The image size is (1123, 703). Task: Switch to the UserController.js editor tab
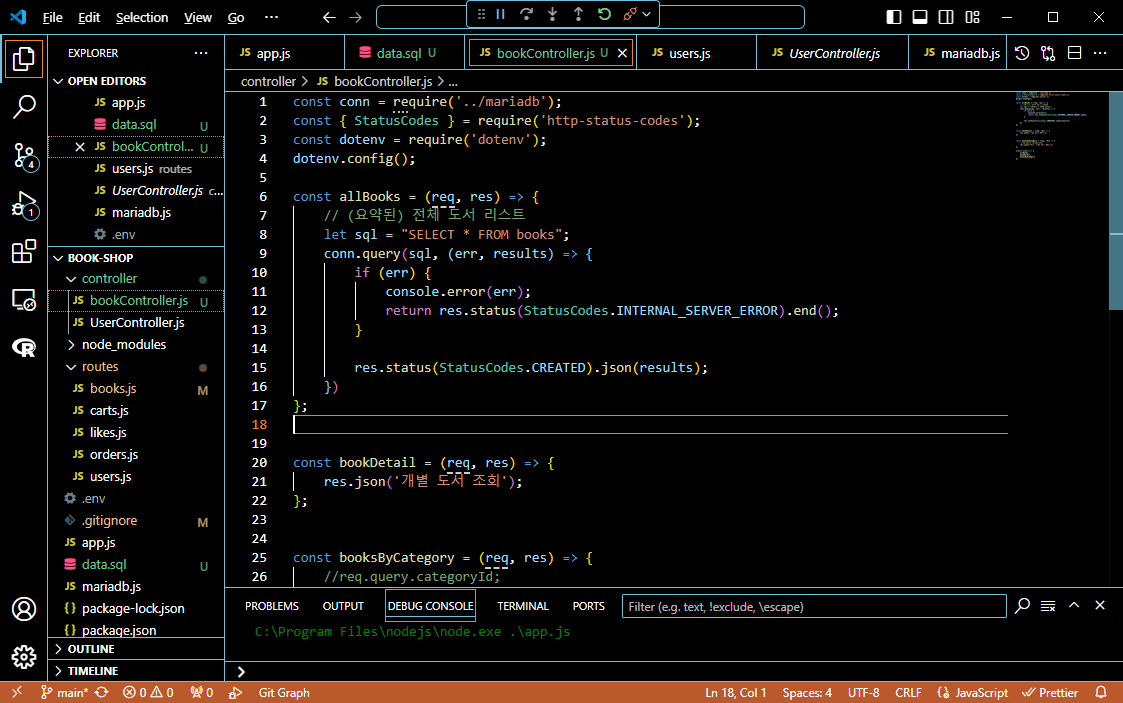[832, 53]
